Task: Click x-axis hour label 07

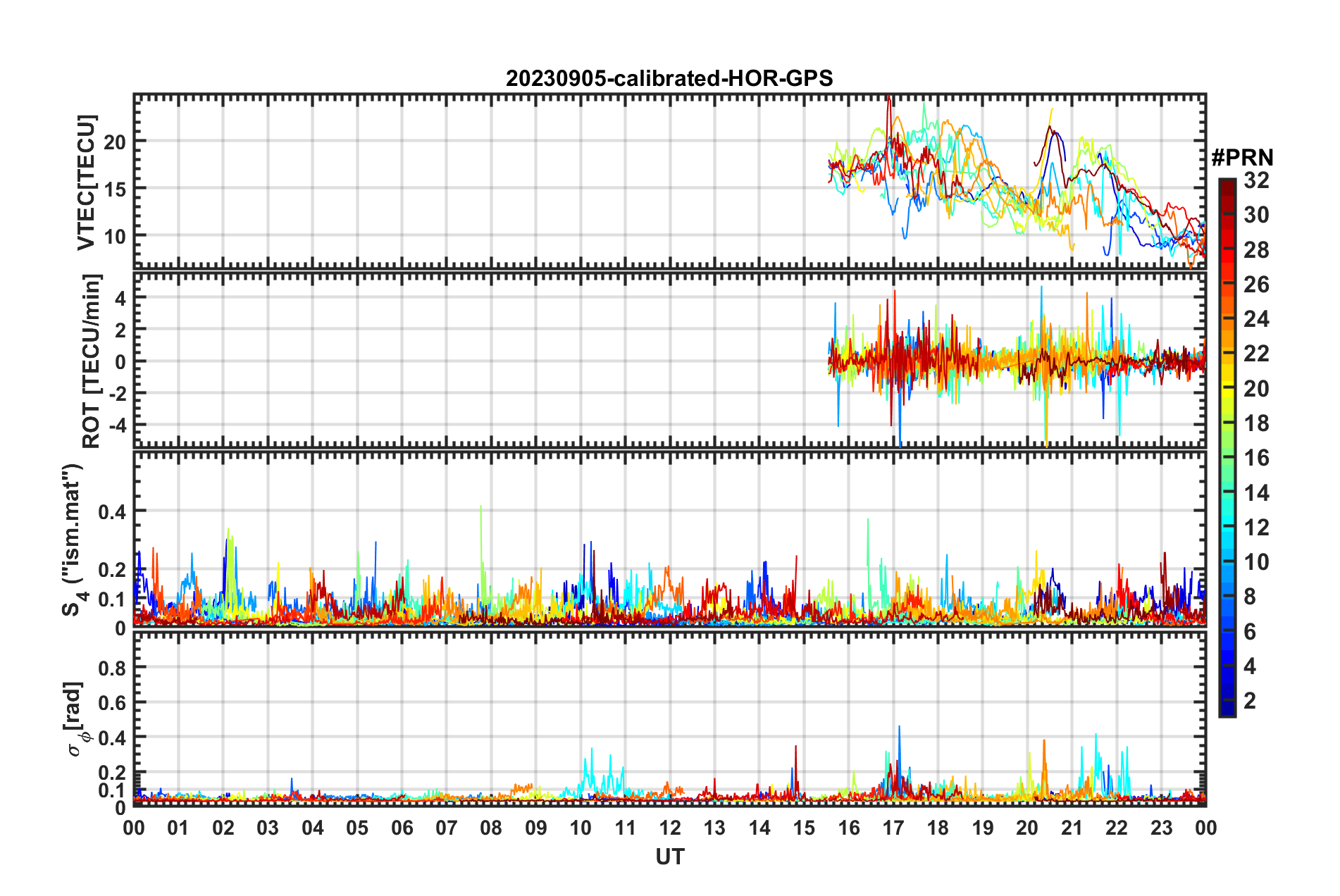Action: click(447, 828)
